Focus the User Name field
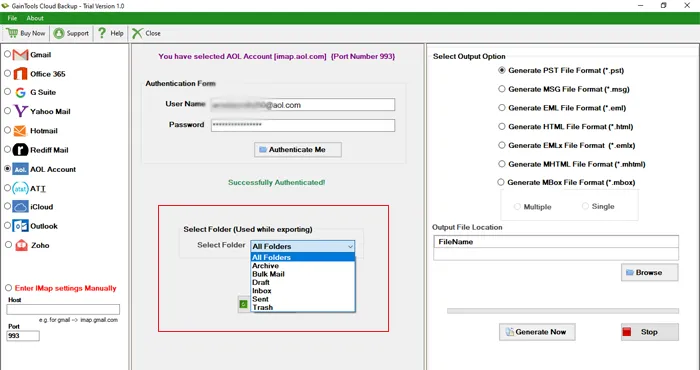Screen dimensions: 700x370 coord(303,105)
